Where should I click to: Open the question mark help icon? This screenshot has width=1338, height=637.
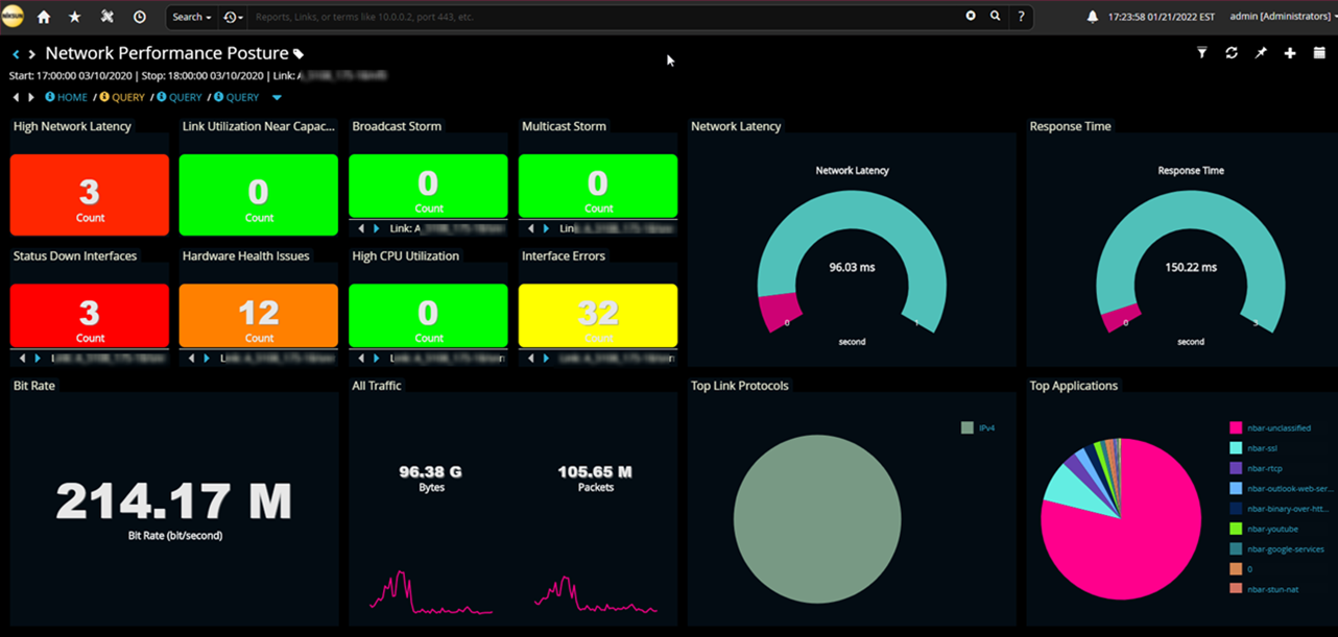coord(1020,17)
